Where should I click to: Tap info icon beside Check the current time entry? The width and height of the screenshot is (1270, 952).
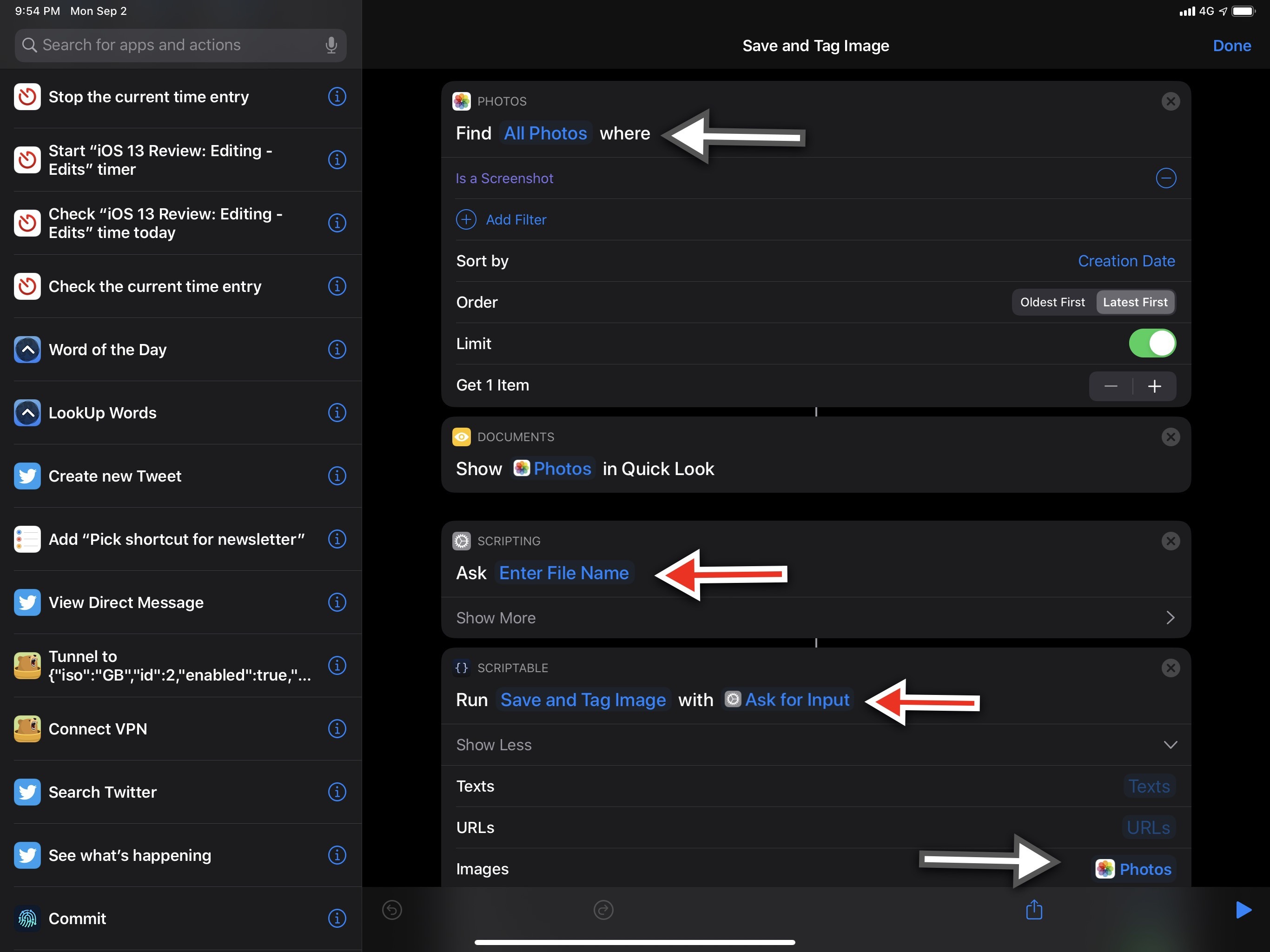coord(337,286)
